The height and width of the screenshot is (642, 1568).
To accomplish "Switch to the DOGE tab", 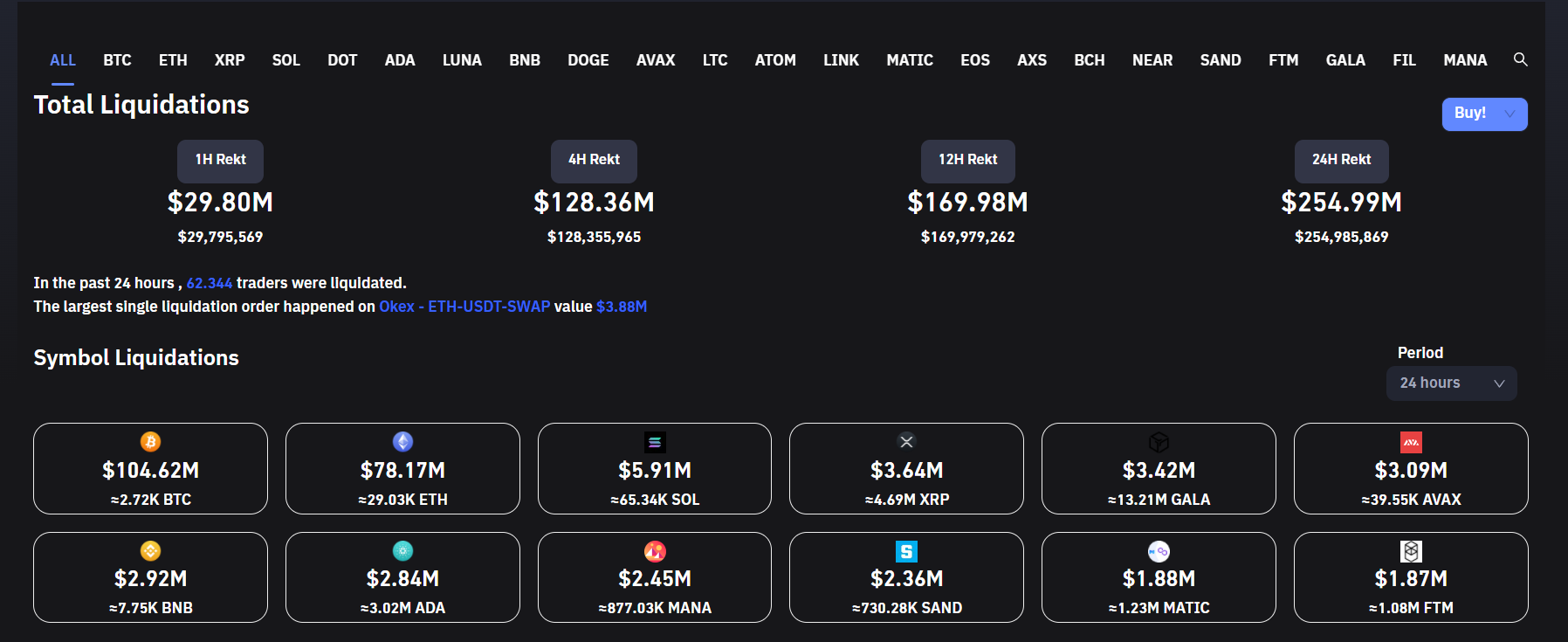I will [588, 60].
